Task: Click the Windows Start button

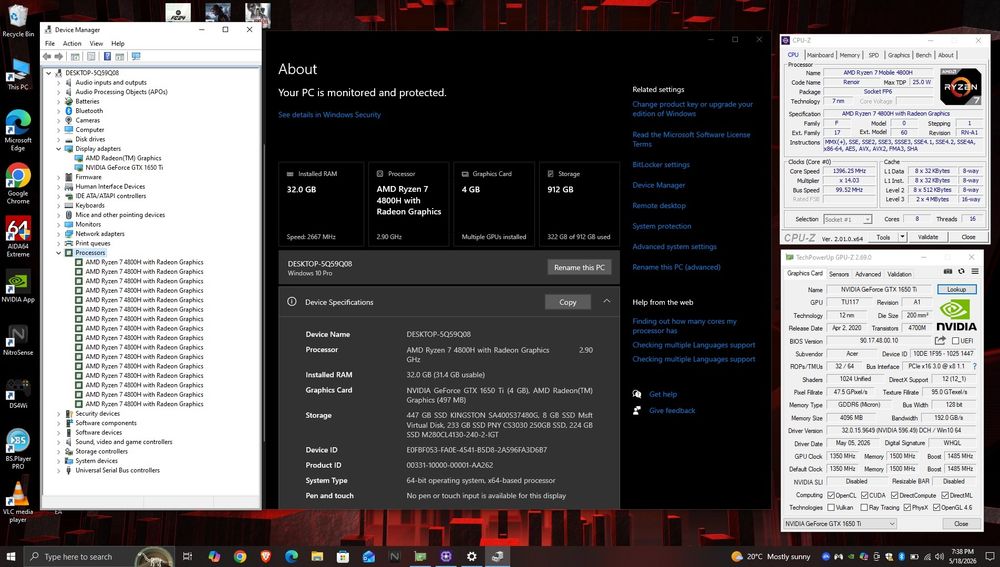Action: pyautogui.click(x=11, y=556)
